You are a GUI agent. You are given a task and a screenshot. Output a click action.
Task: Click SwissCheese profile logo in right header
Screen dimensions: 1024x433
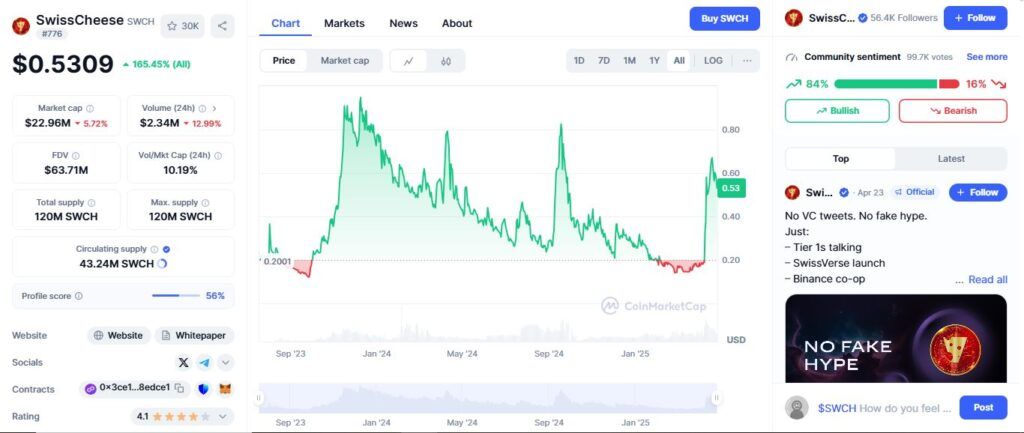pos(793,18)
